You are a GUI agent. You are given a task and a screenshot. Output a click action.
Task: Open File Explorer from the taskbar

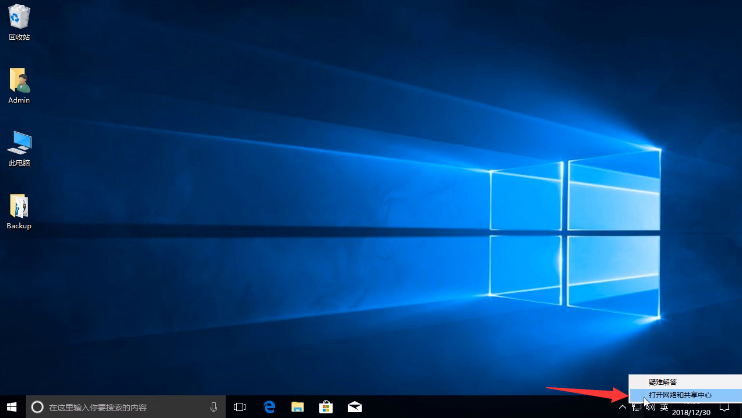pos(297,407)
